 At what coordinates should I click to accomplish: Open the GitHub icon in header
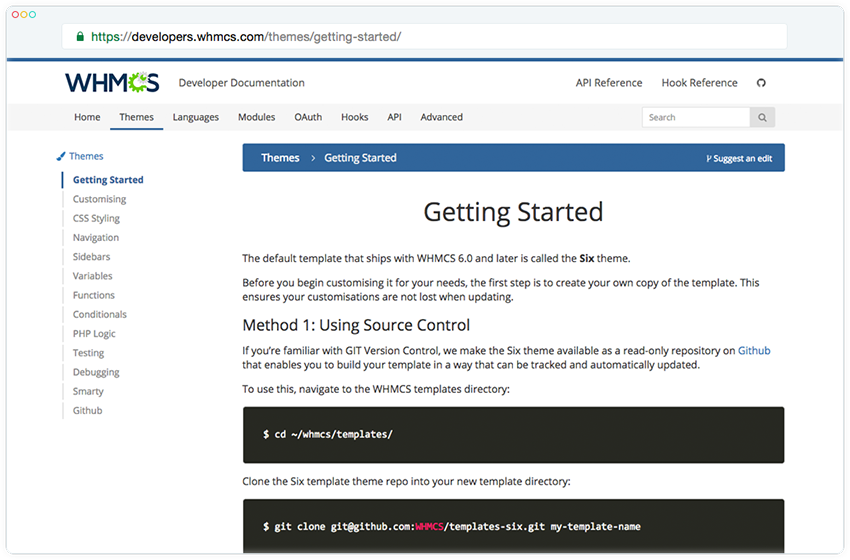761,83
